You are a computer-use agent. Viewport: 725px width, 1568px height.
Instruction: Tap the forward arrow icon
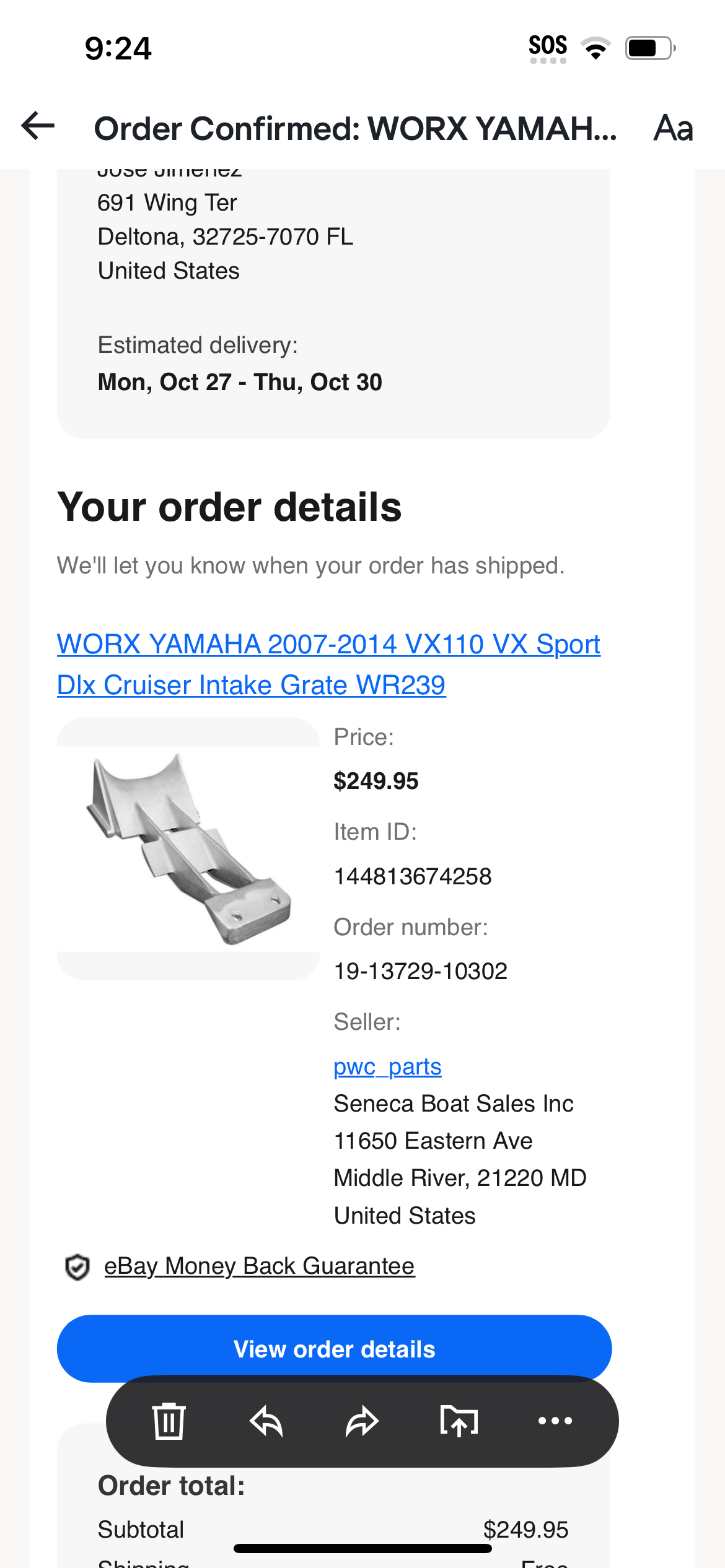pyautogui.click(x=362, y=1421)
